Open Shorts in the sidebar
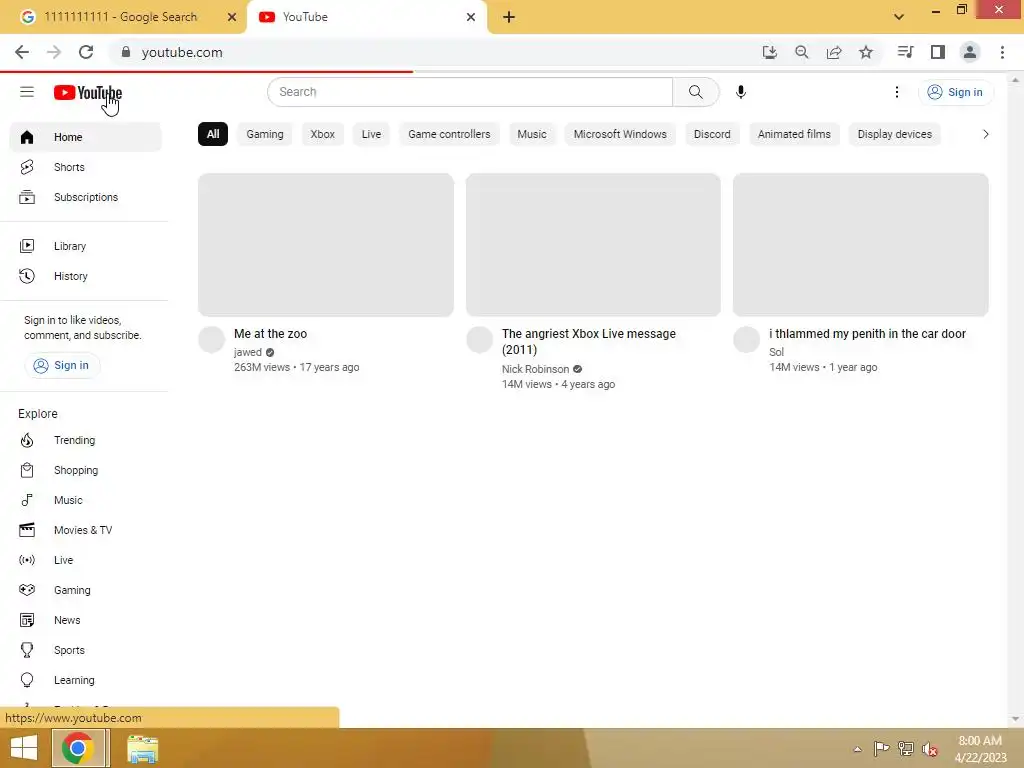Viewport: 1024px width, 768px height. click(x=86, y=167)
